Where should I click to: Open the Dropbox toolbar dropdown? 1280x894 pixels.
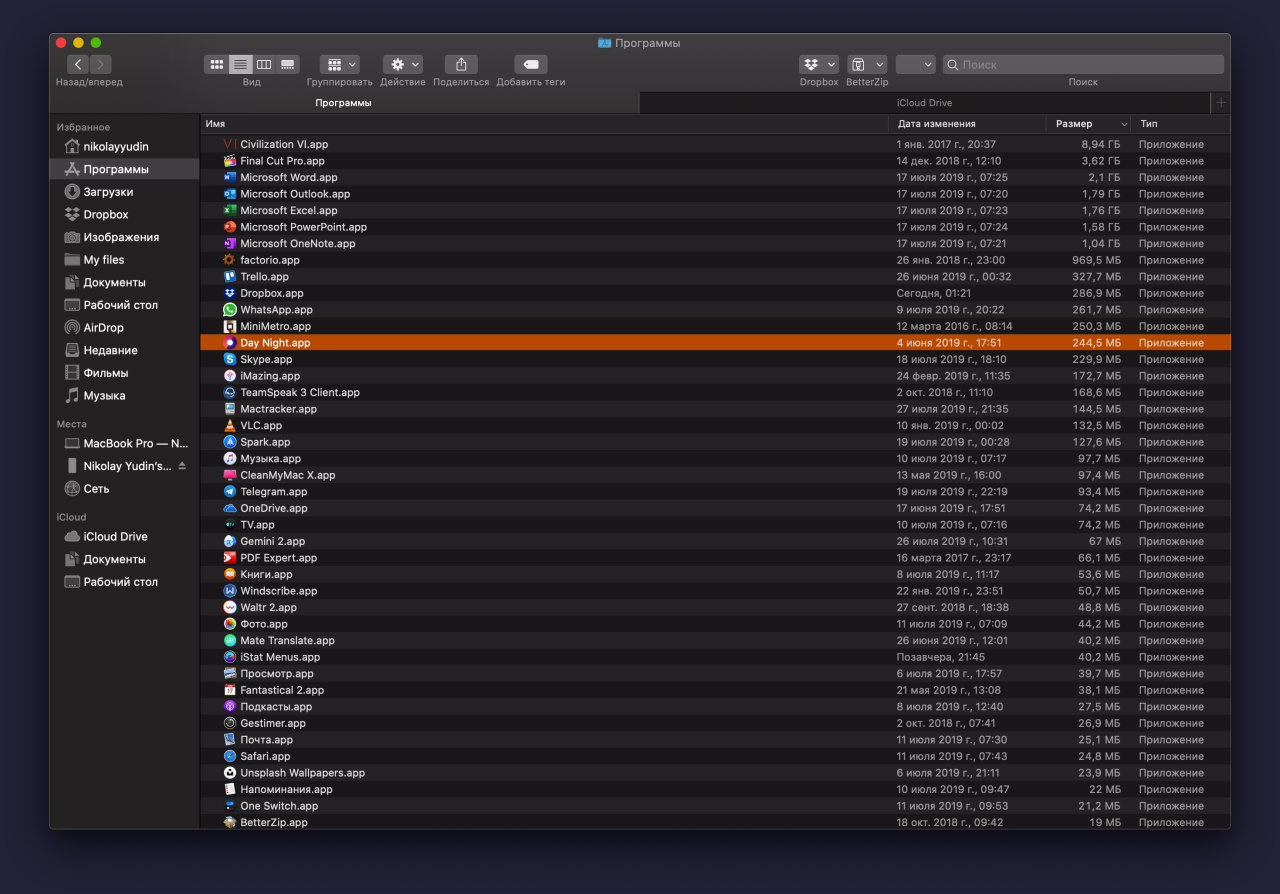(819, 64)
